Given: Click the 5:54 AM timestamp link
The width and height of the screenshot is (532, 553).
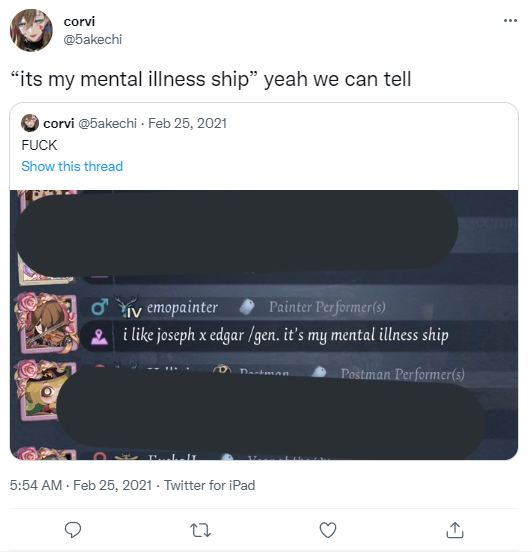Looking at the screenshot, I should pos(36,485).
